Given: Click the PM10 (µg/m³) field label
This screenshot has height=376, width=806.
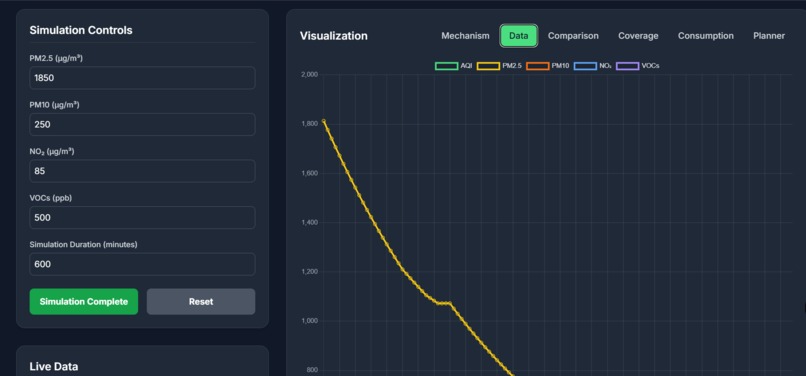Looking at the screenshot, I should [x=54, y=105].
